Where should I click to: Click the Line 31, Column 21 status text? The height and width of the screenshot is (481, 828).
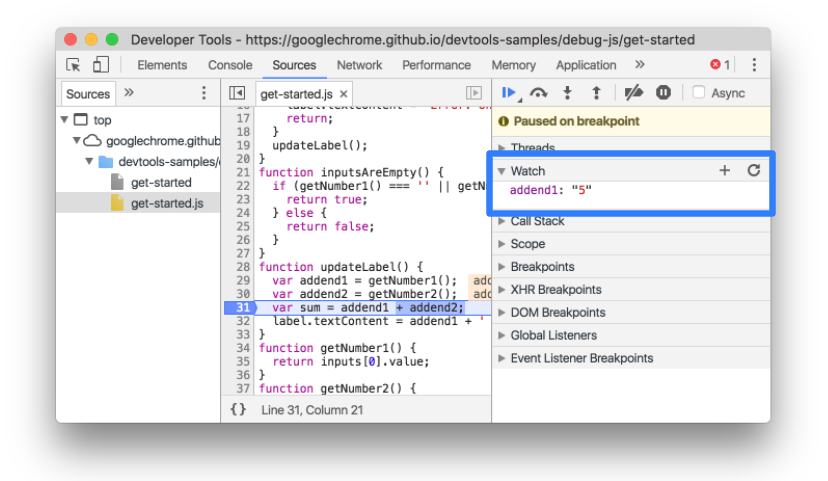312,410
